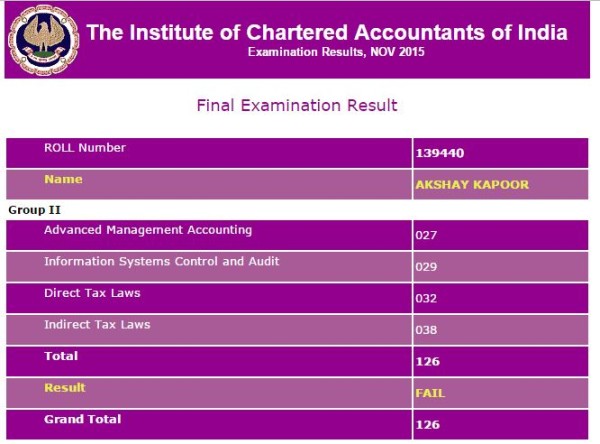Click the score 027 cell

(426, 237)
